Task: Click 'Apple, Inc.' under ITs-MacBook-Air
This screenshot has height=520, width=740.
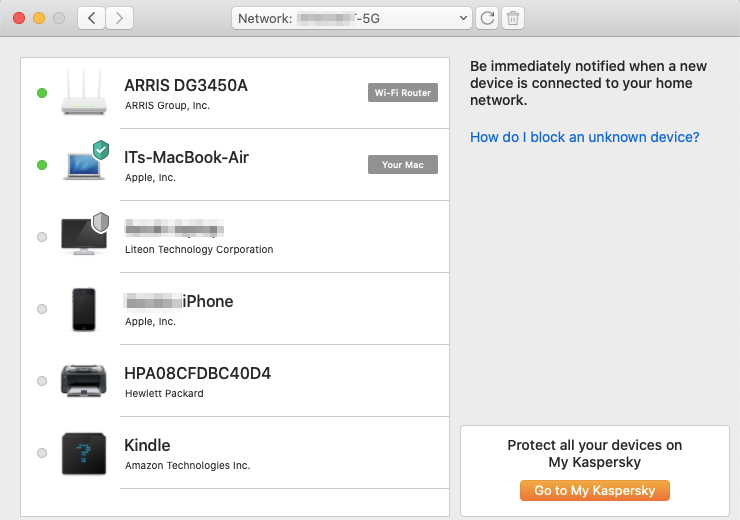Action: coord(151,178)
